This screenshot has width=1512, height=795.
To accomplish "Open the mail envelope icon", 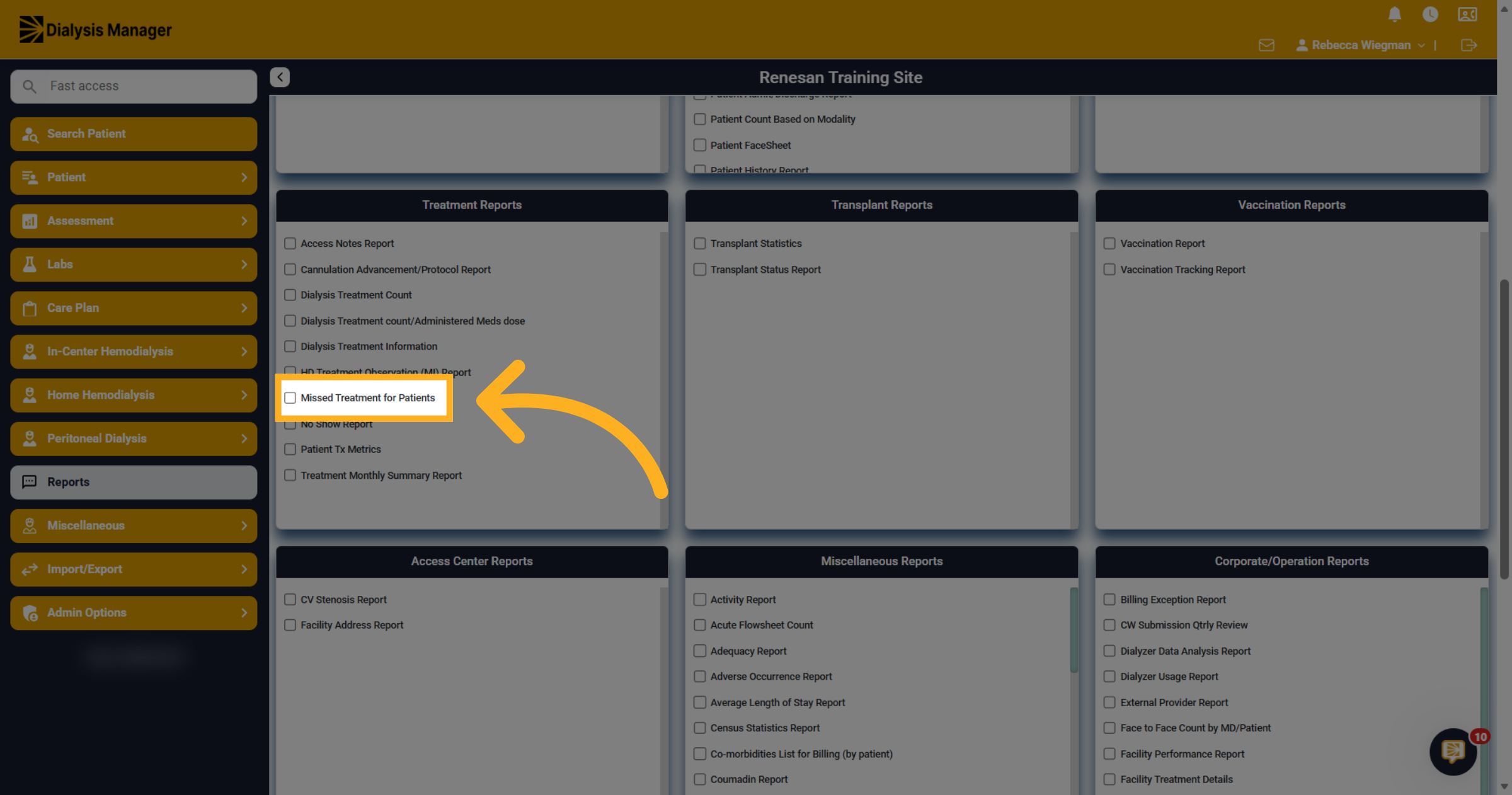I will coord(1266,45).
